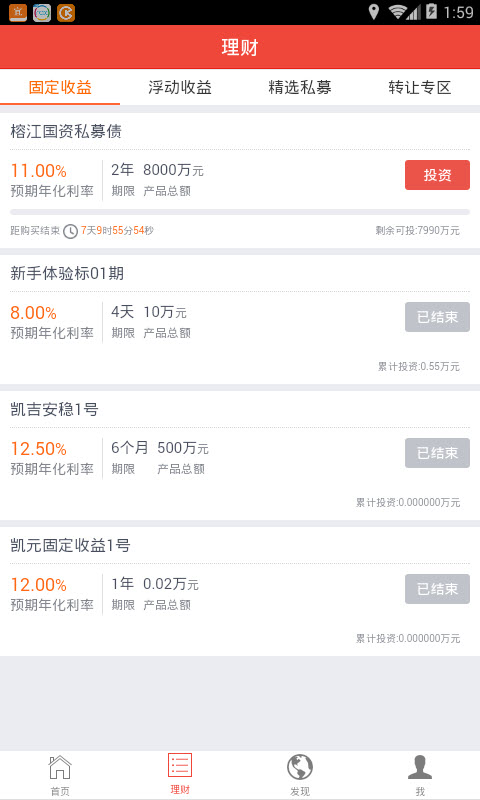The height and width of the screenshot is (800, 480).
Task: Tap the location pin status icon
Action: pyautogui.click(x=374, y=12)
